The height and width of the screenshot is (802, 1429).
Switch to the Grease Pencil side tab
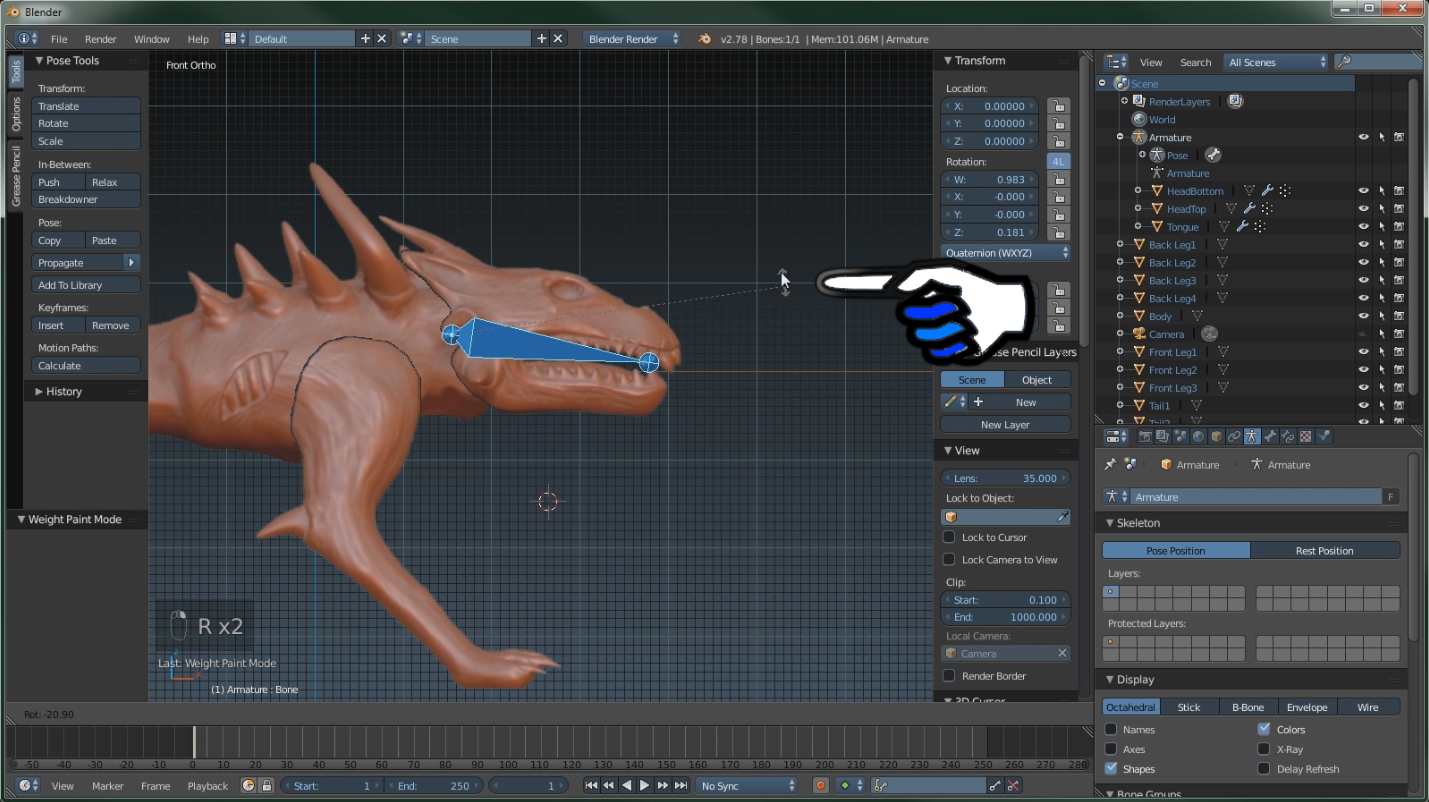click(x=16, y=176)
